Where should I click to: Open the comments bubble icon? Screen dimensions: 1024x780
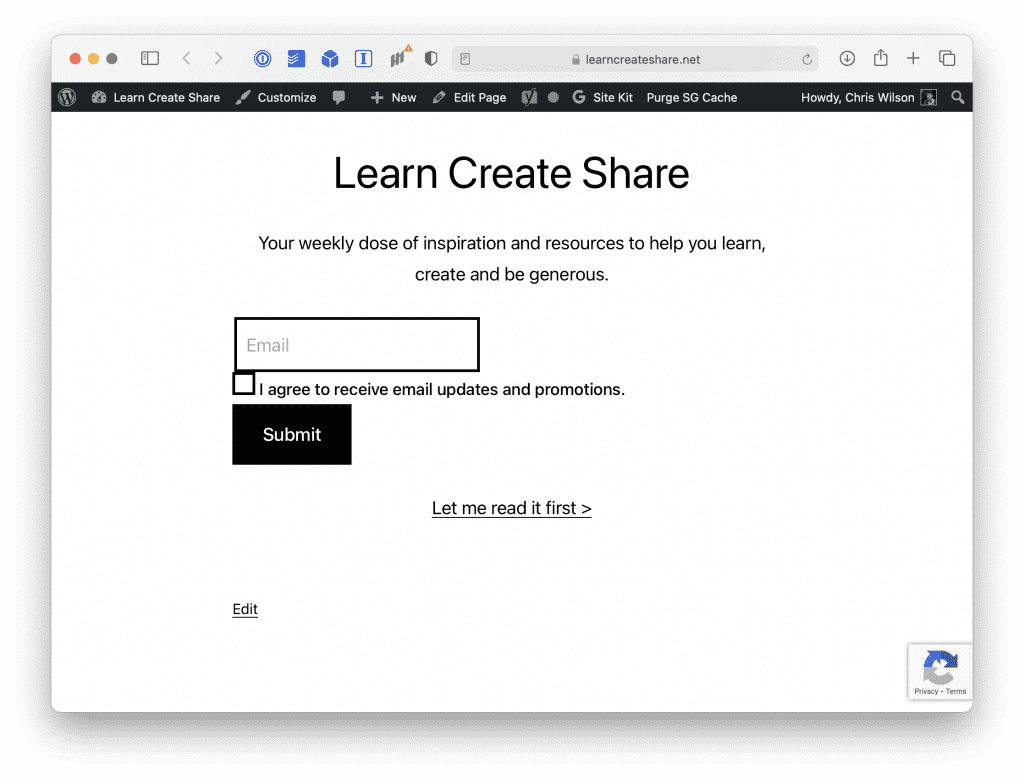tap(338, 97)
